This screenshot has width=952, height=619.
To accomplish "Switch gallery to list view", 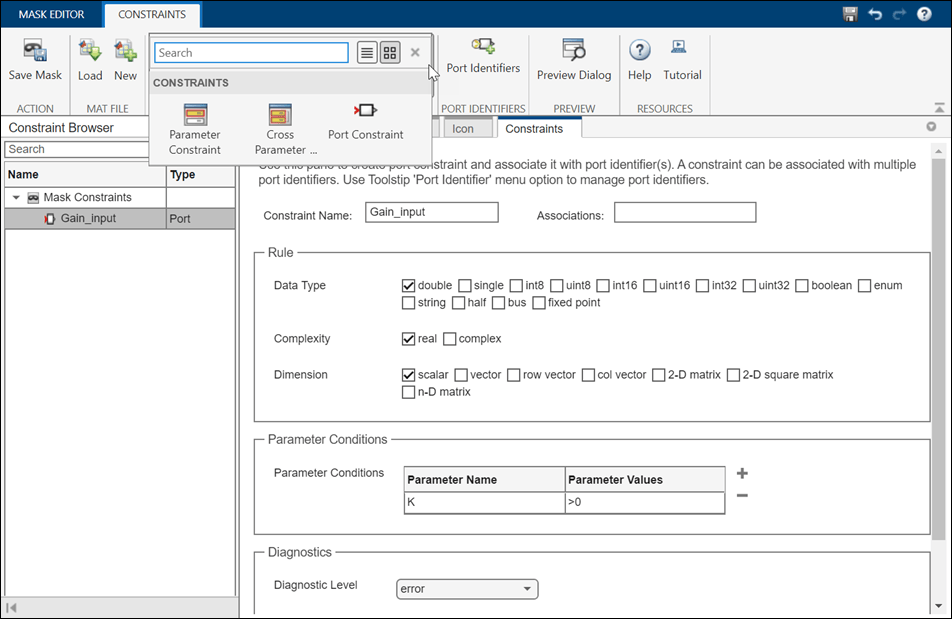I will [x=367, y=53].
